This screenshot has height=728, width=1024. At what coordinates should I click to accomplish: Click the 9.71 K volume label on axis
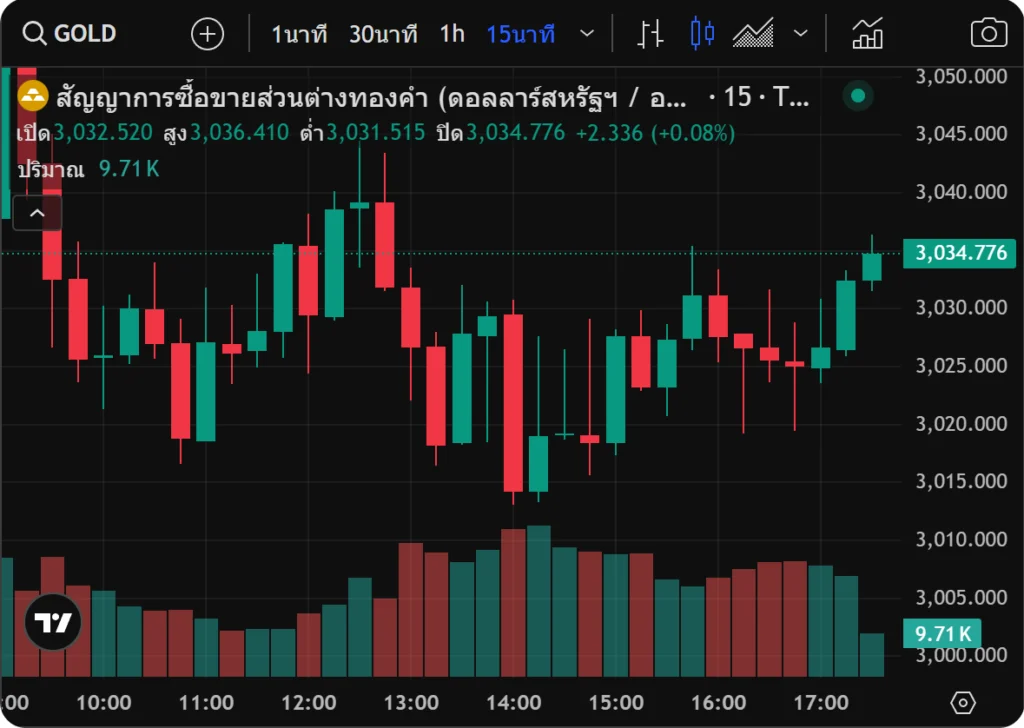[941, 633]
